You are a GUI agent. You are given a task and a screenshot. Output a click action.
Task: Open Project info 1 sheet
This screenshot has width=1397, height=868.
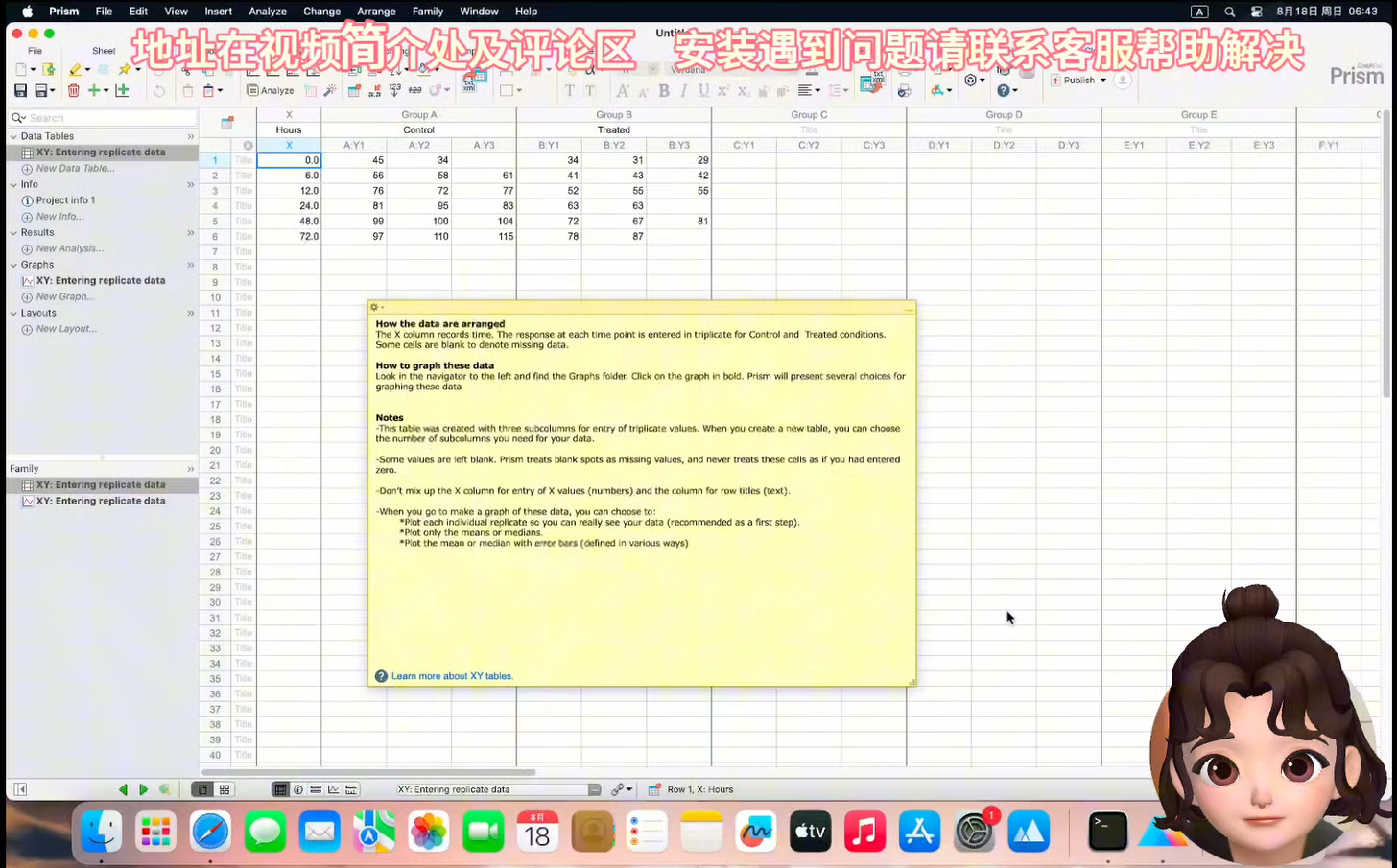(x=65, y=200)
